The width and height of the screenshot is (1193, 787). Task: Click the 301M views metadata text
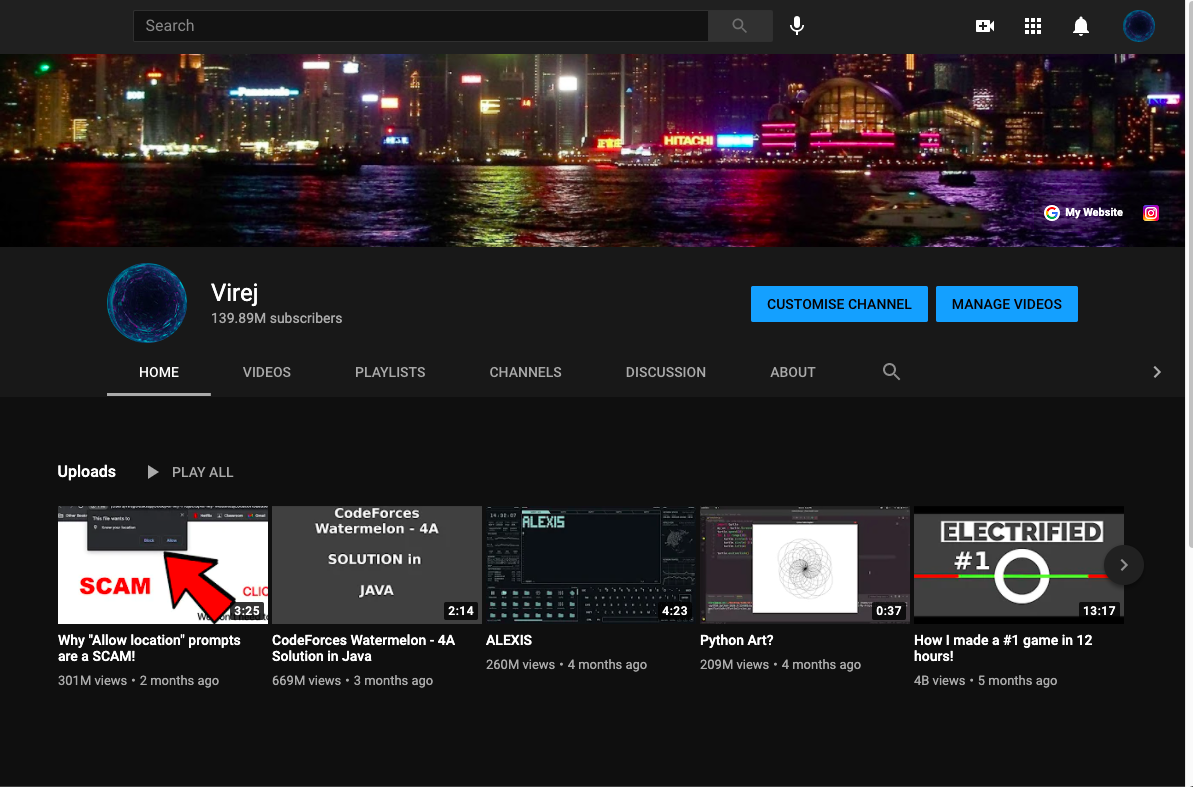point(92,680)
